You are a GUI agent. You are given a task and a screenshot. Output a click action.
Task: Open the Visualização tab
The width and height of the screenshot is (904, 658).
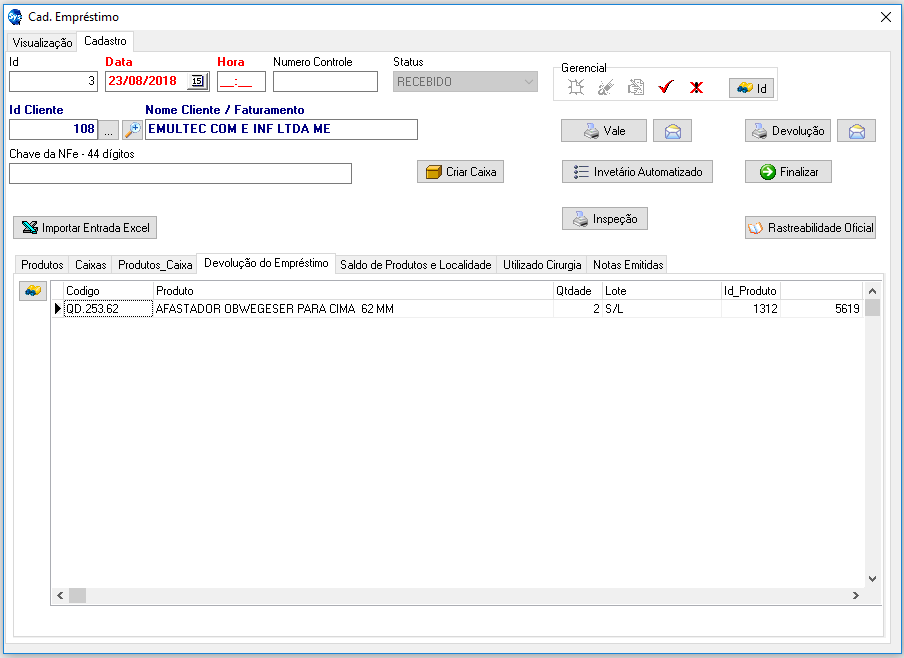42,42
